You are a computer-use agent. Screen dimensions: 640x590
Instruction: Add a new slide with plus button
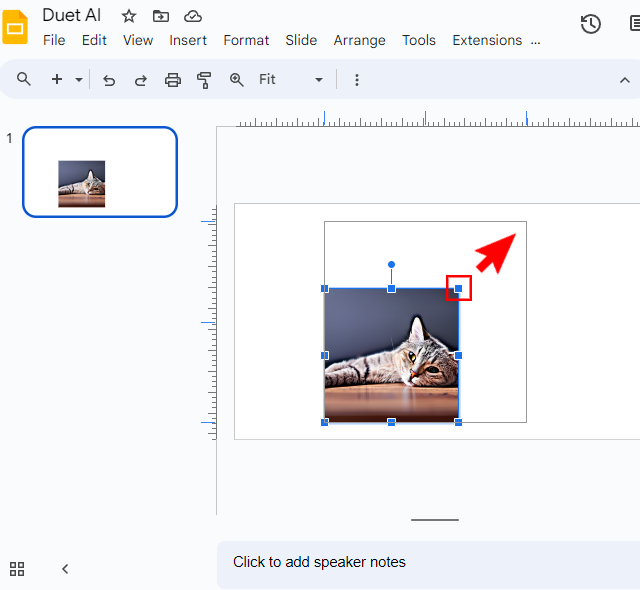coord(57,79)
